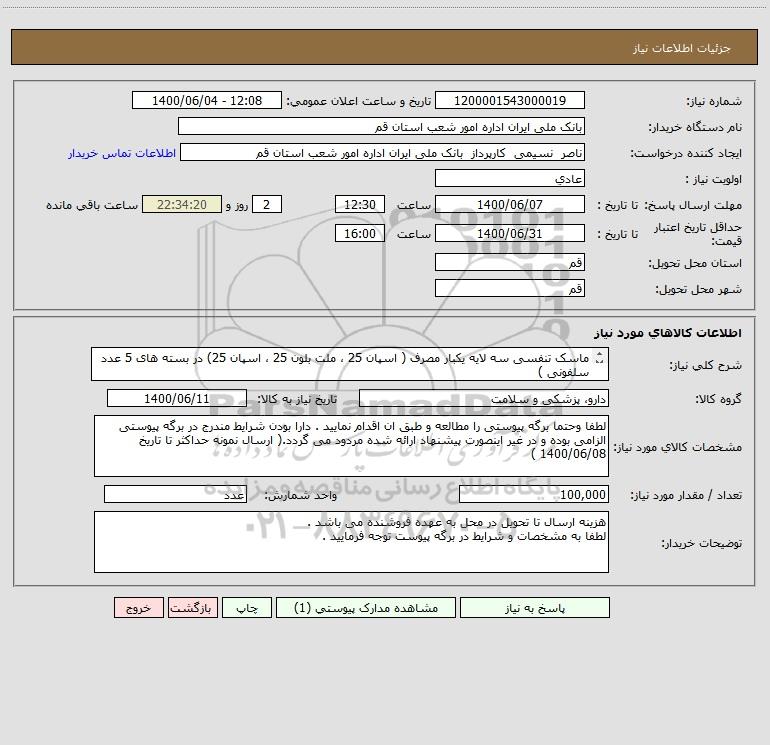Open مشاهده مدارک پیوستی (1) attachments
Viewport: 770px width, 745px height.
366,608
